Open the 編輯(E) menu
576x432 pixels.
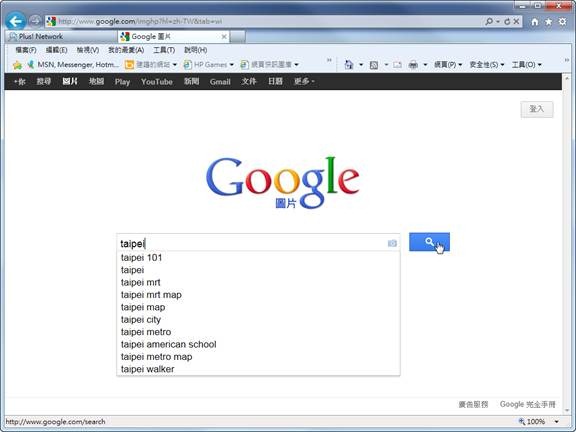[x=56, y=50]
